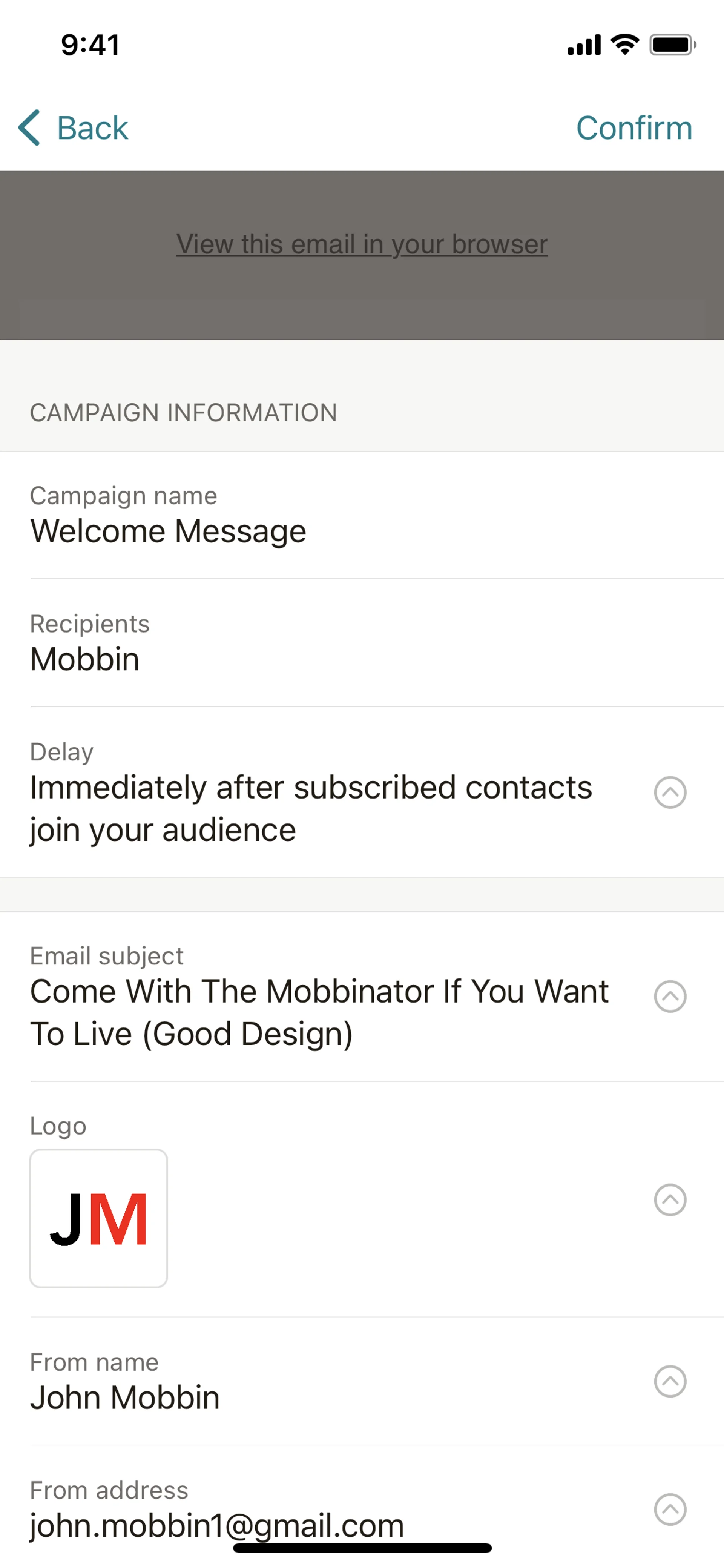Open the Campaign name Welcome Message row
The height and width of the screenshot is (1568, 724).
click(x=168, y=531)
